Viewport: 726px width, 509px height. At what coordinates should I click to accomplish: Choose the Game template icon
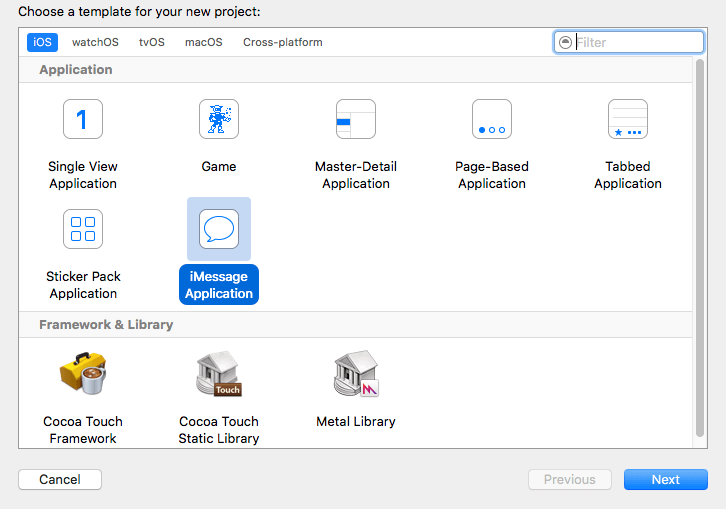(x=219, y=119)
